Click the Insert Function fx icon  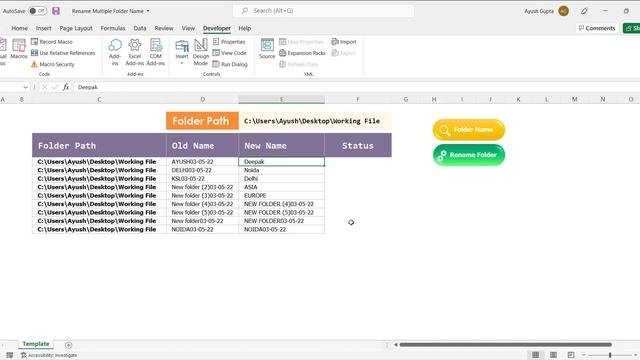pos(66,87)
